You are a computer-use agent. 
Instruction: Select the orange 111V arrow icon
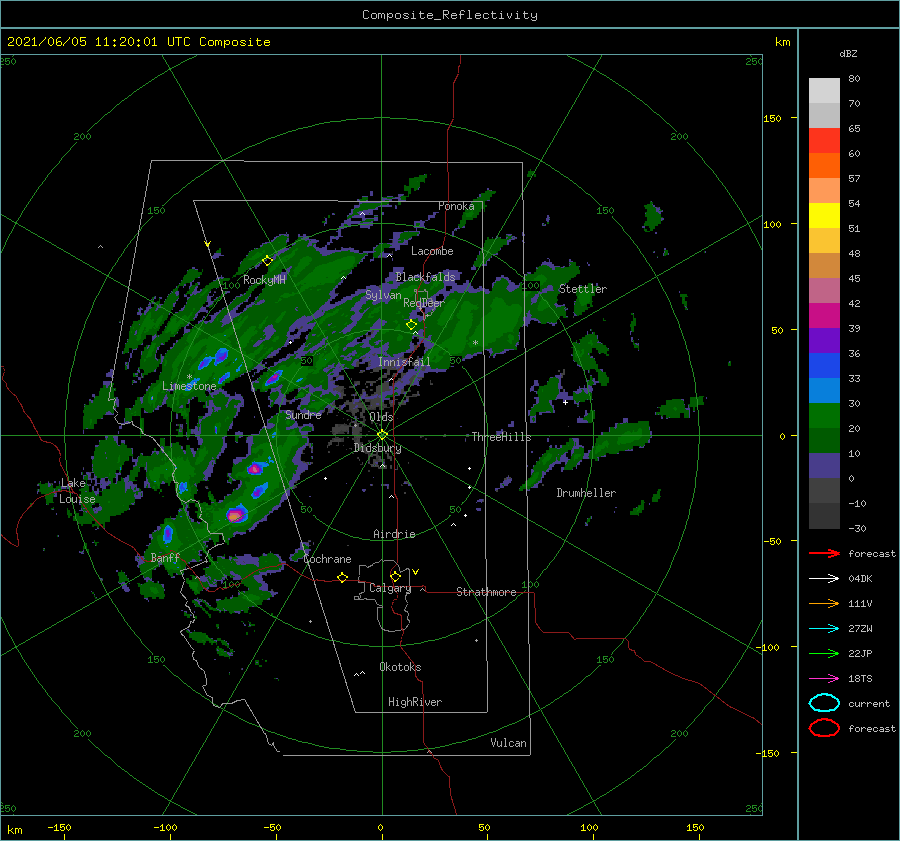(824, 603)
